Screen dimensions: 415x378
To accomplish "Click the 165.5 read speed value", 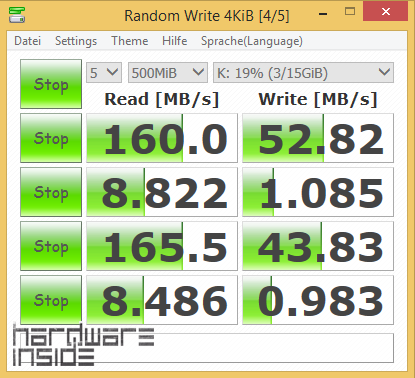I will 162,246.
